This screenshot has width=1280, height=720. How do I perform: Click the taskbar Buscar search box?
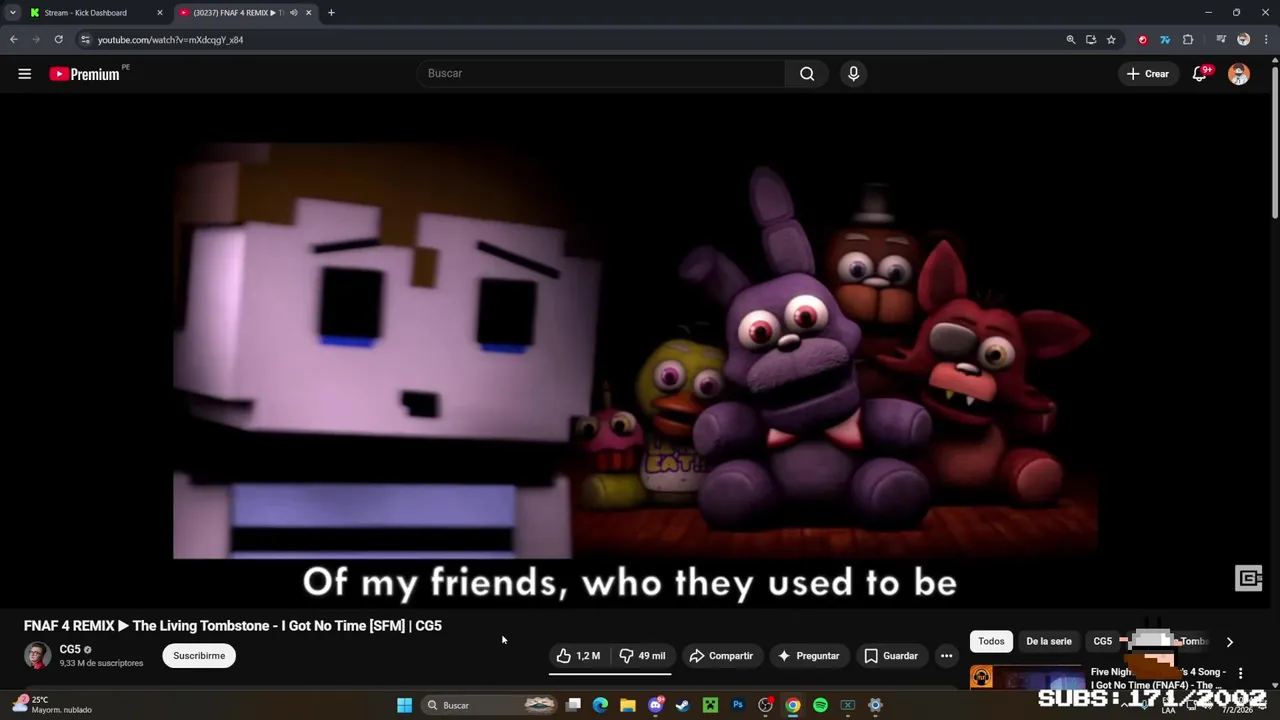tap(489, 705)
